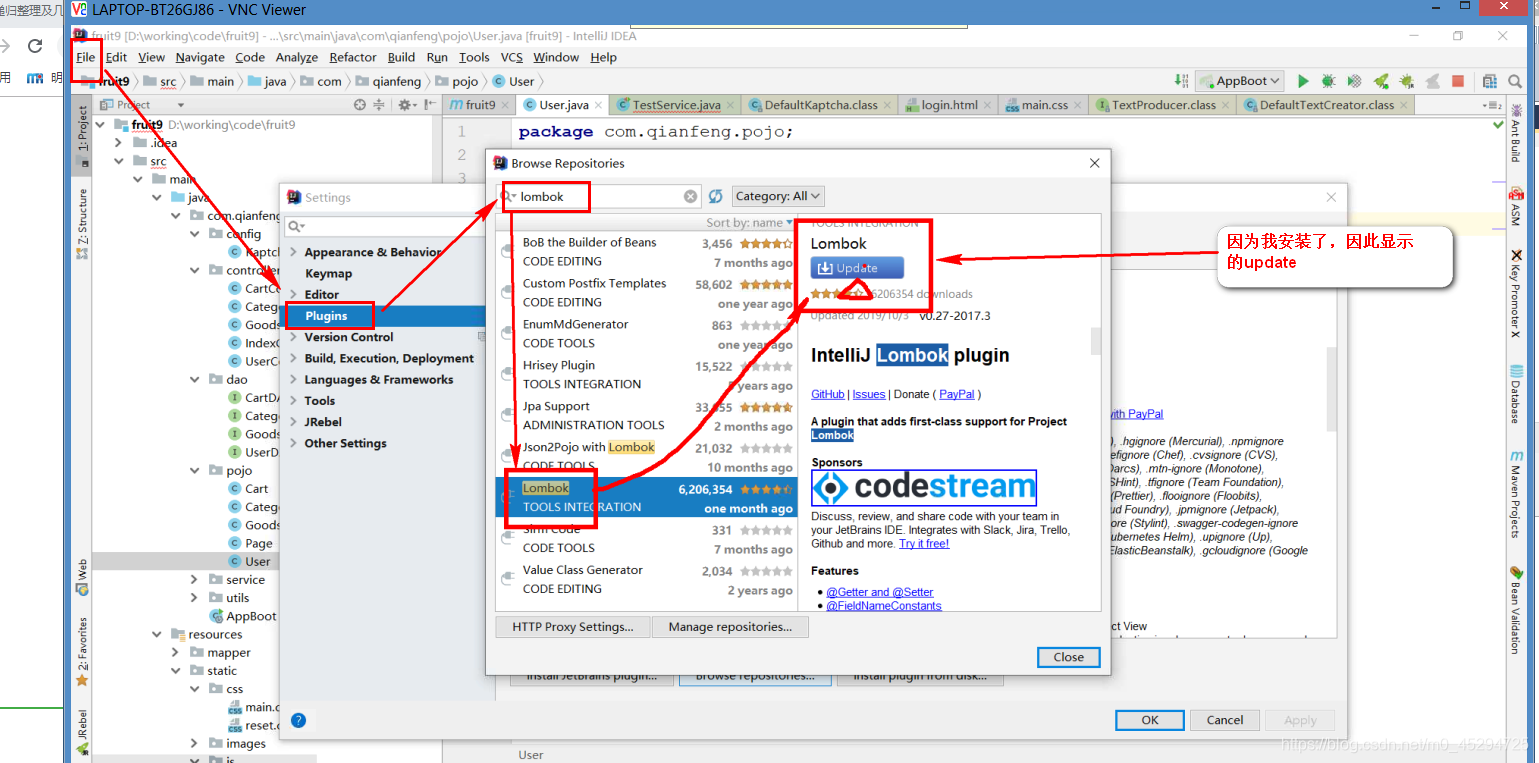
Task: Select Plugins in Settings list
Action: point(382,316)
